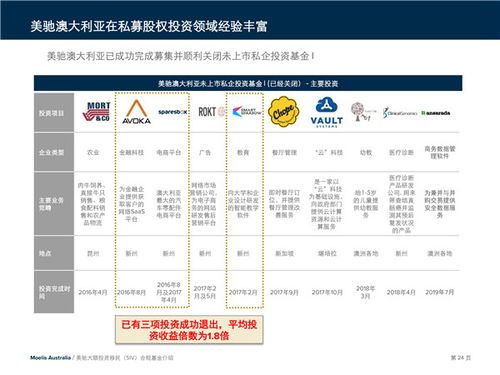The width and height of the screenshot is (500, 375).
Task: Click the 2018年3月 date cell
Action: (366, 292)
